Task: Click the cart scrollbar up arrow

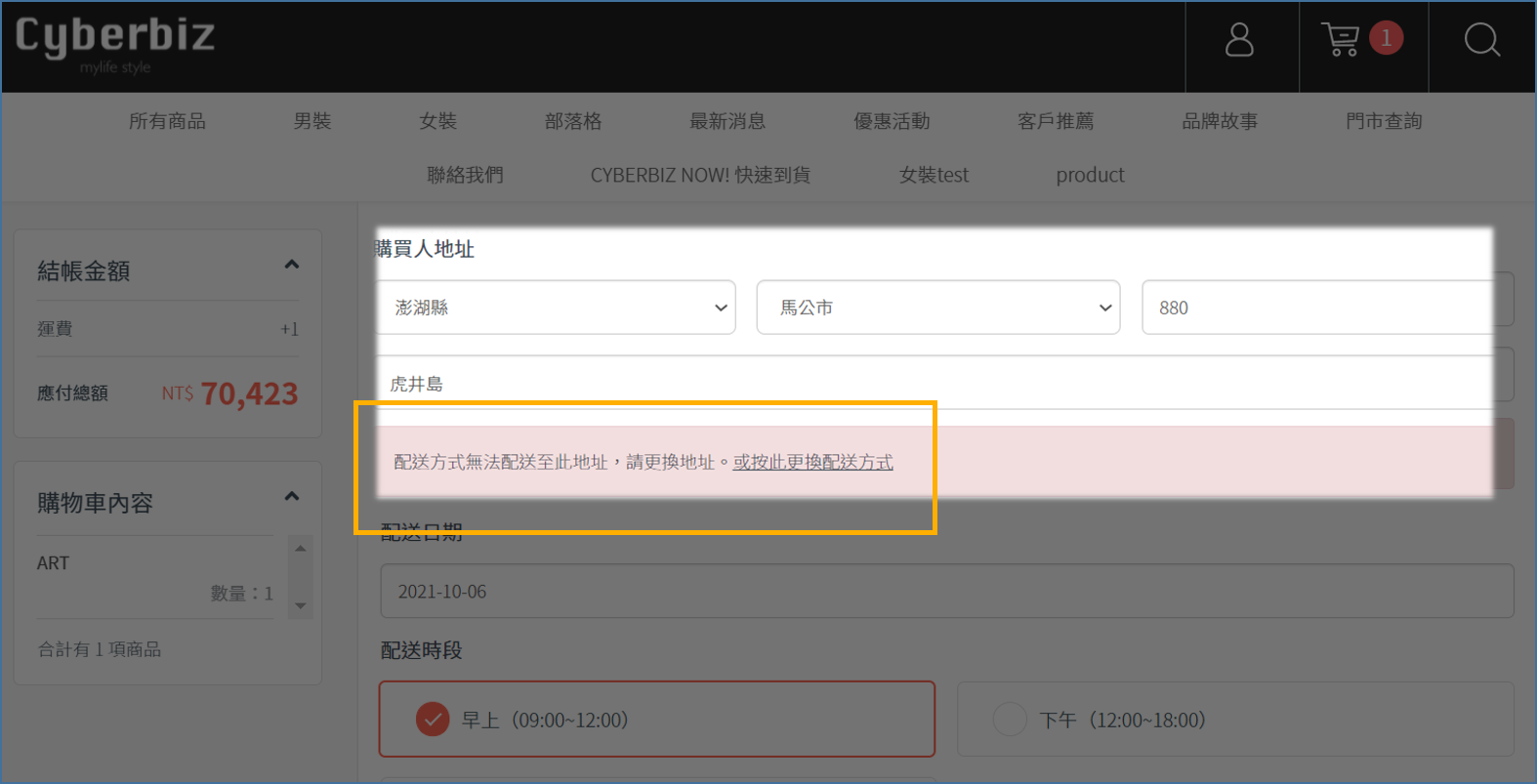Action: [301, 548]
